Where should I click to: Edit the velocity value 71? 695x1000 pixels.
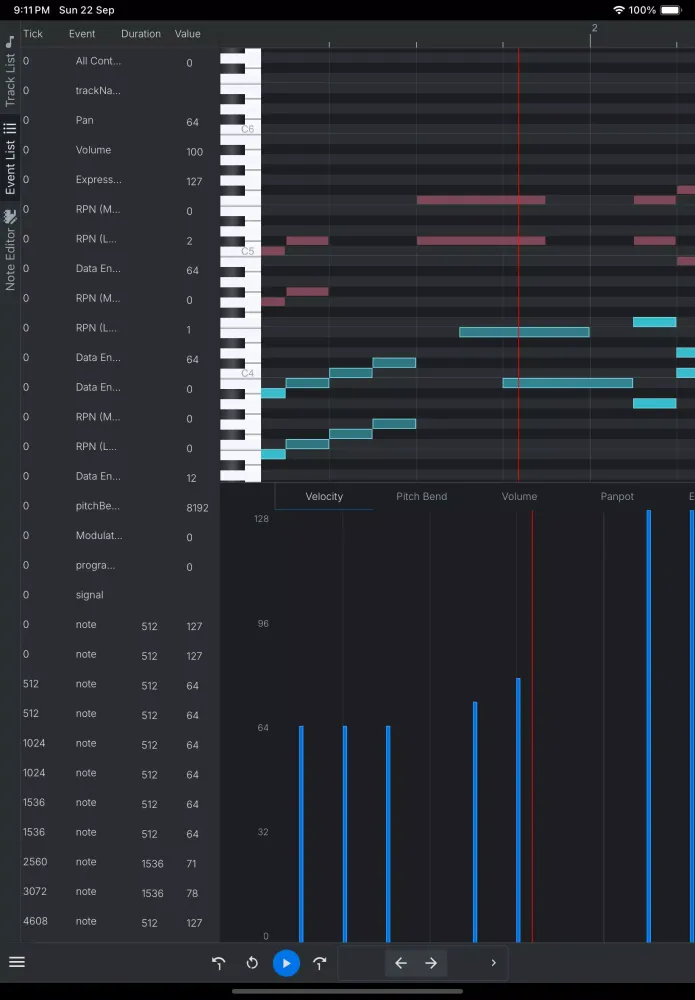click(x=191, y=864)
